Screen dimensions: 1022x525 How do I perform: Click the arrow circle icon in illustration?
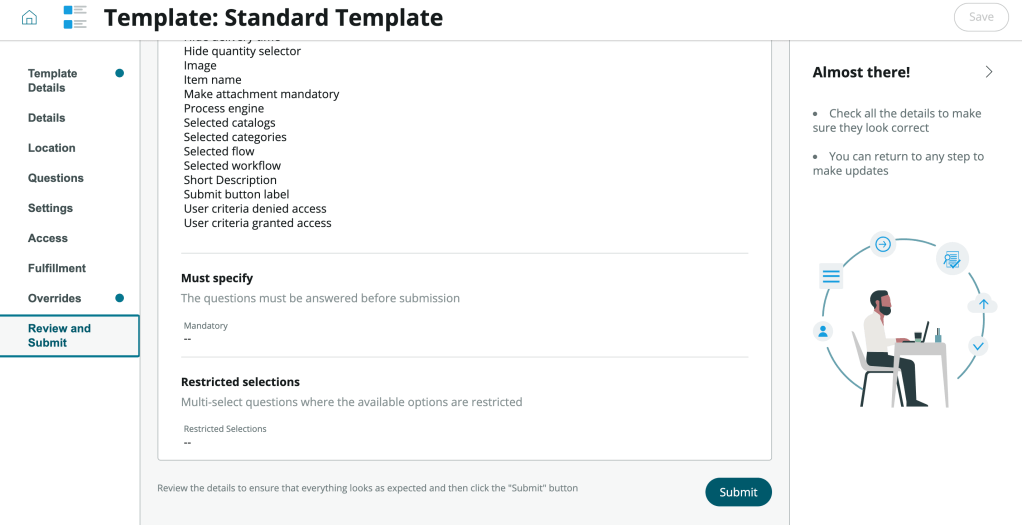click(x=883, y=244)
